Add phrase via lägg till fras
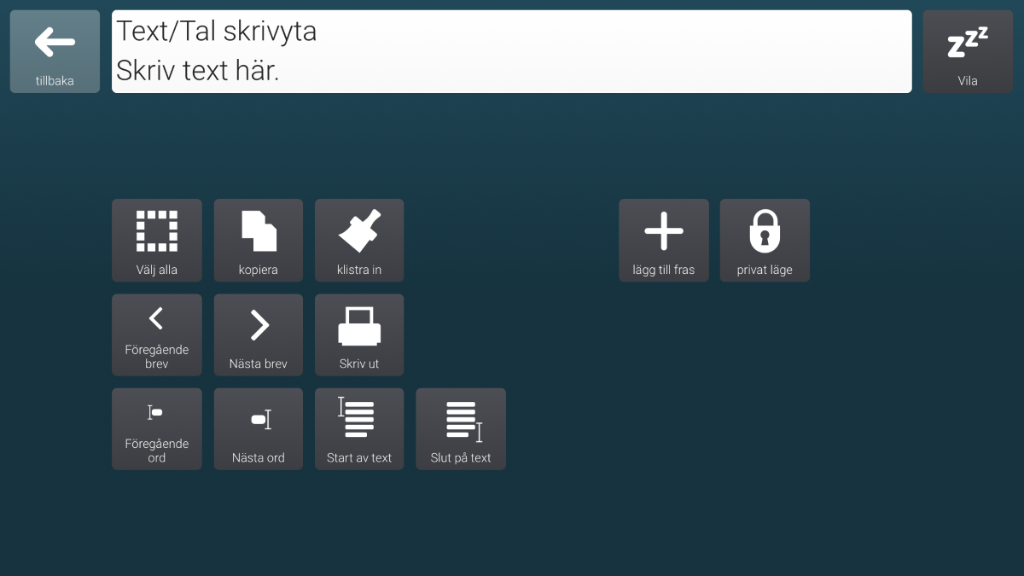The width and height of the screenshot is (1024, 576). (x=664, y=240)
